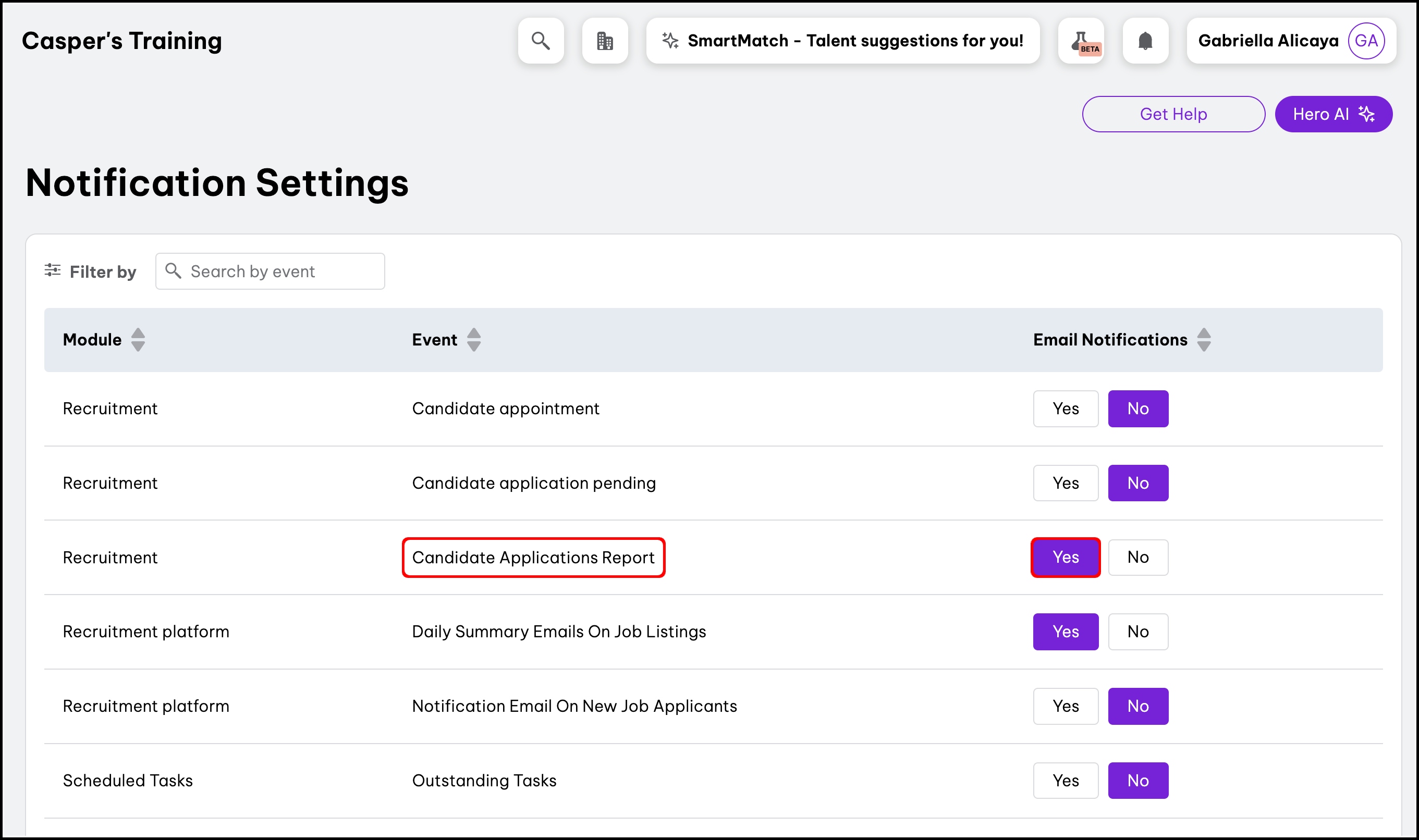
Task: Open SmartMatch talent suggestions banner
Action: click(x=855, y=41)
